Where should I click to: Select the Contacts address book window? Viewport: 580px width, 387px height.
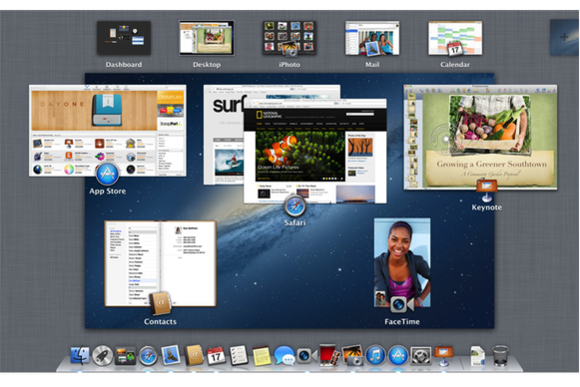click(160, 264)
